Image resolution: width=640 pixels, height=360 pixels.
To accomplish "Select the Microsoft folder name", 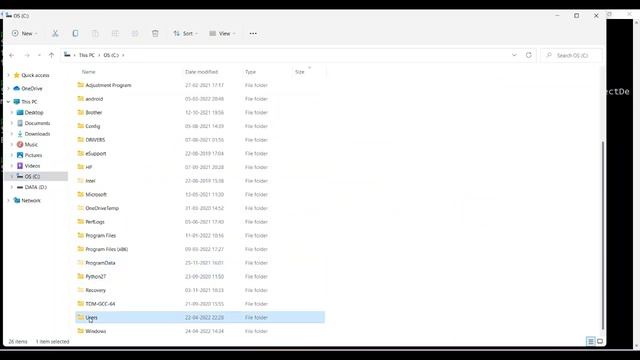I will pos(96,194).
